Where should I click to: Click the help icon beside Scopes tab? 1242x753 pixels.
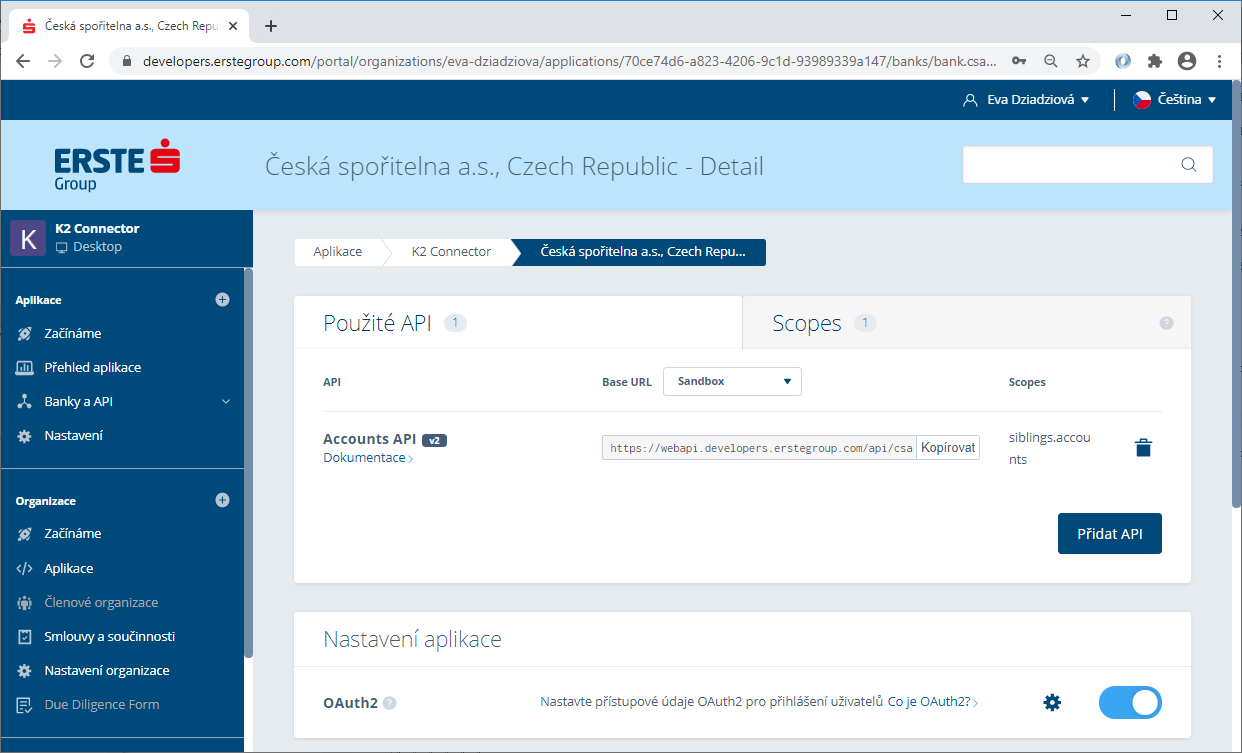click(1166, 323)
